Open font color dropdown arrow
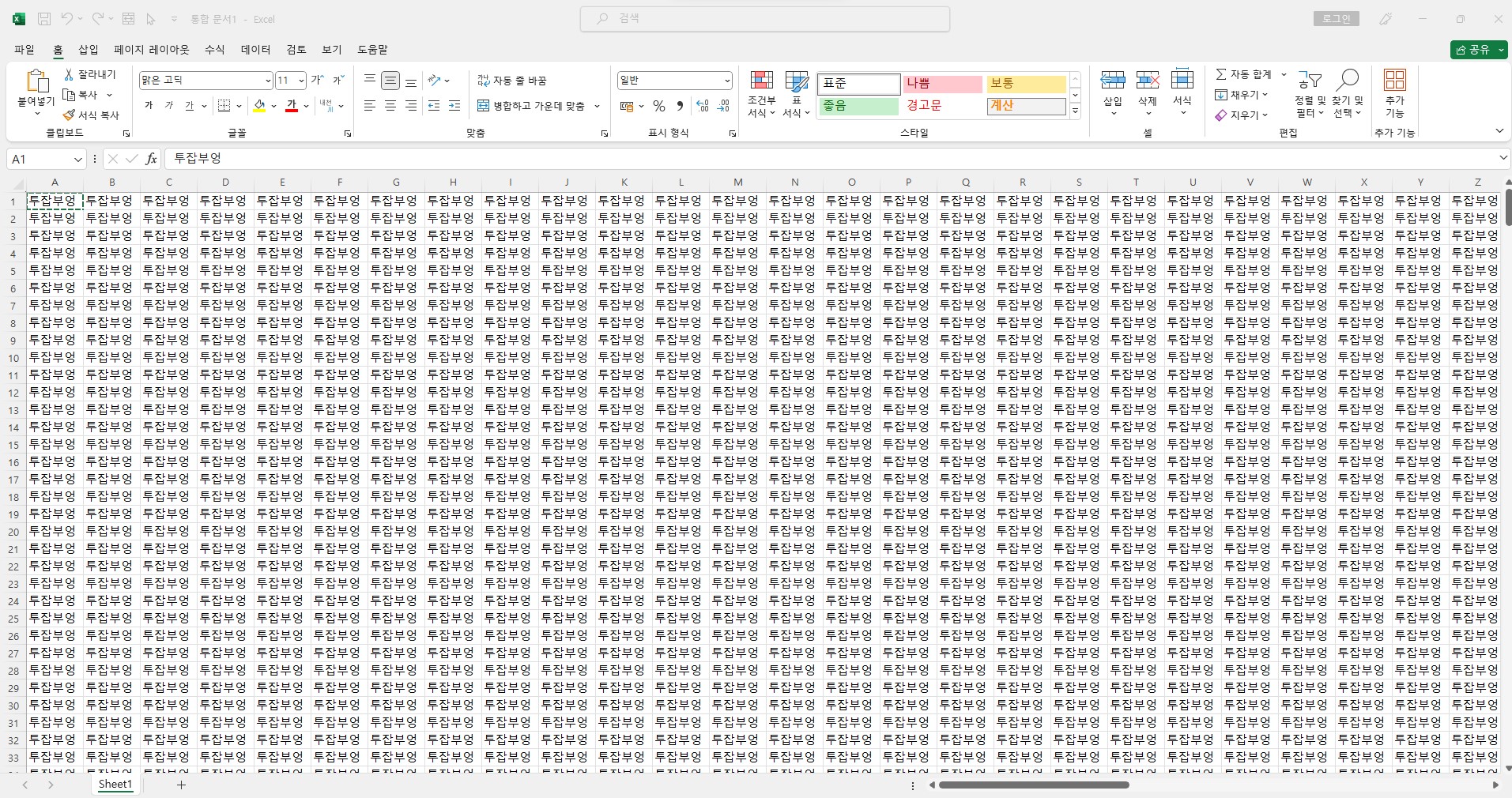Image resolution: width=1512 pixels, height=798 pixels. pos(307,106)
